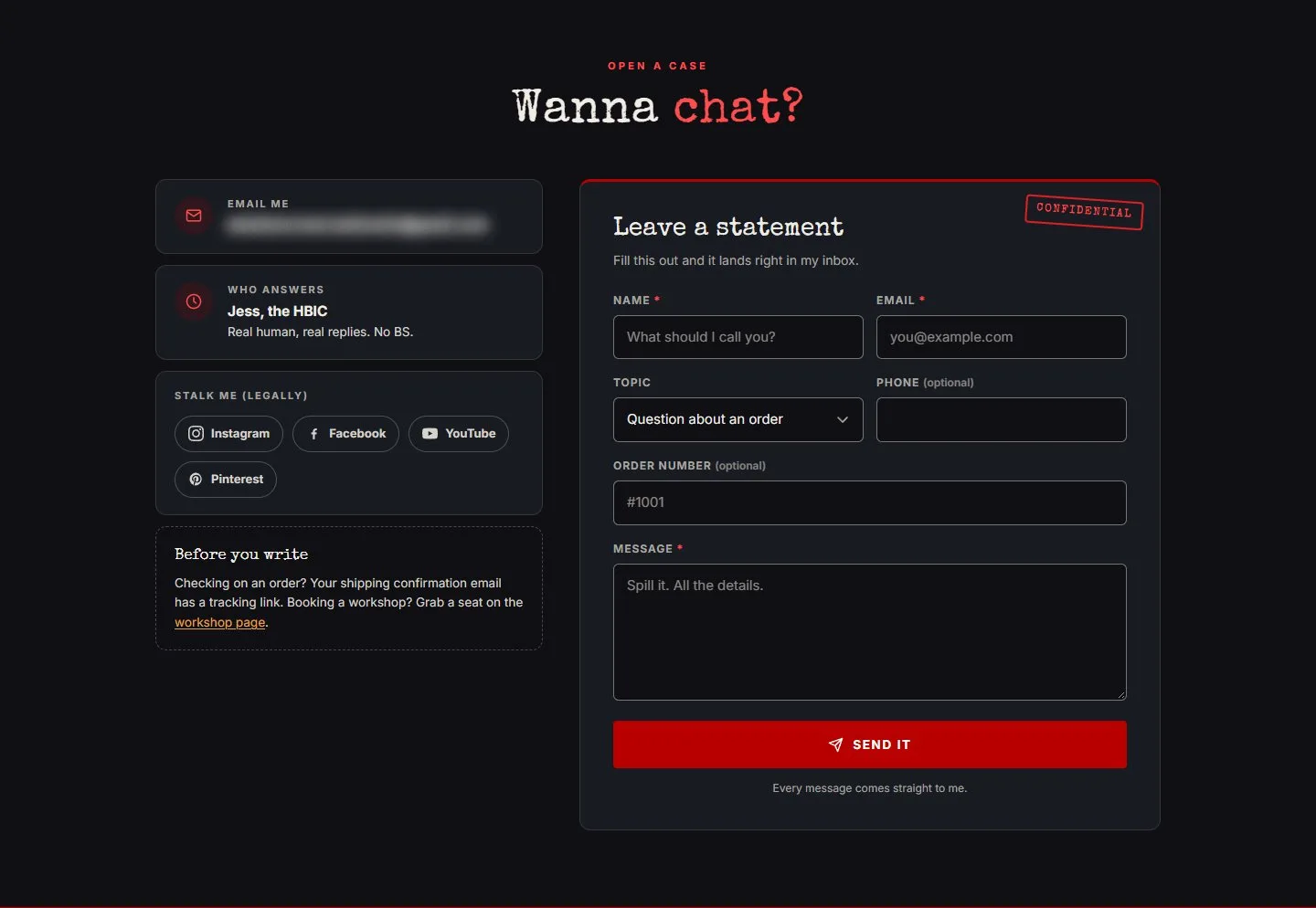Click the YouTube play icon
1316x908 pixels.
click(x=430, y=434)
